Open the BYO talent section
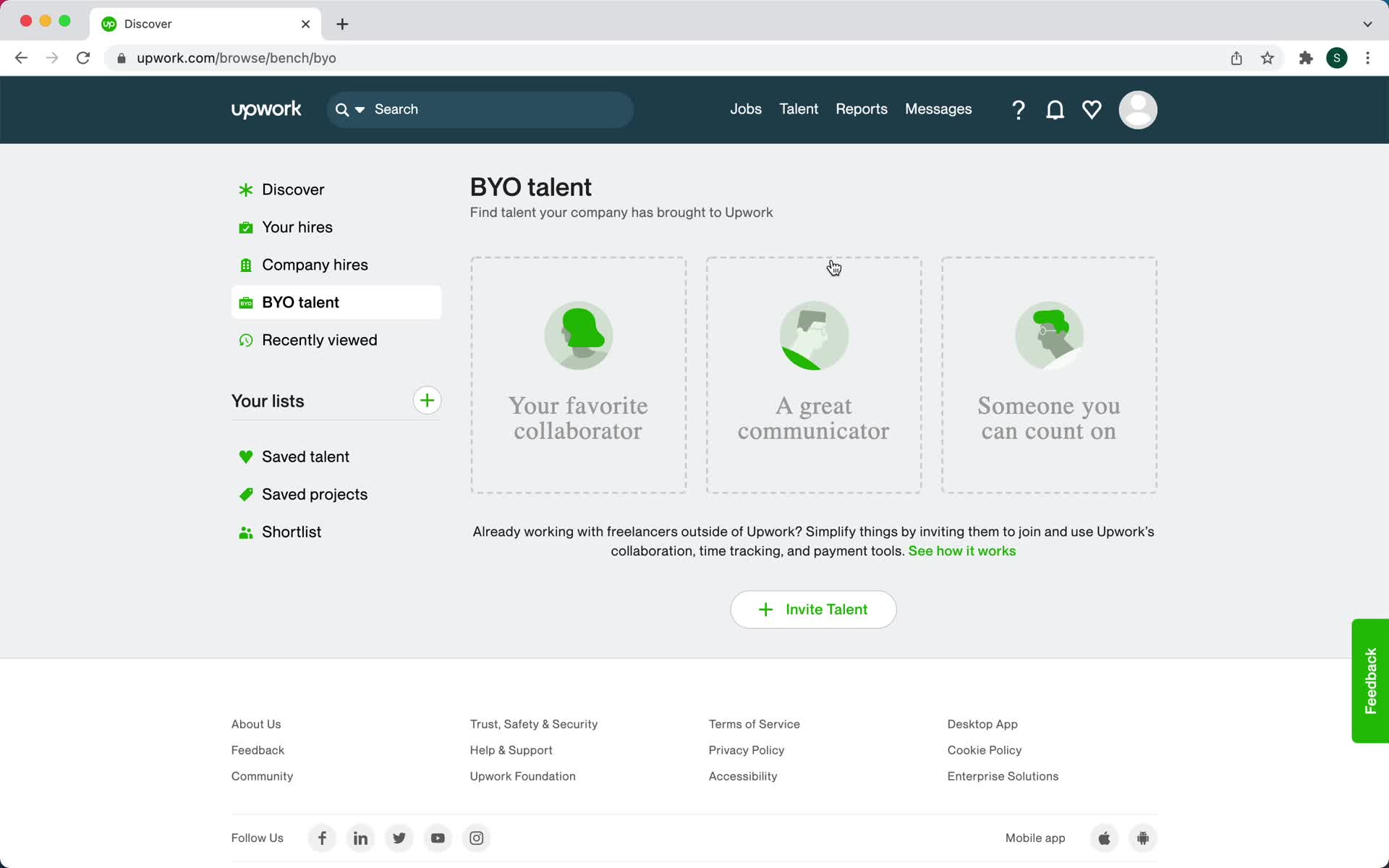 [300, 302]
